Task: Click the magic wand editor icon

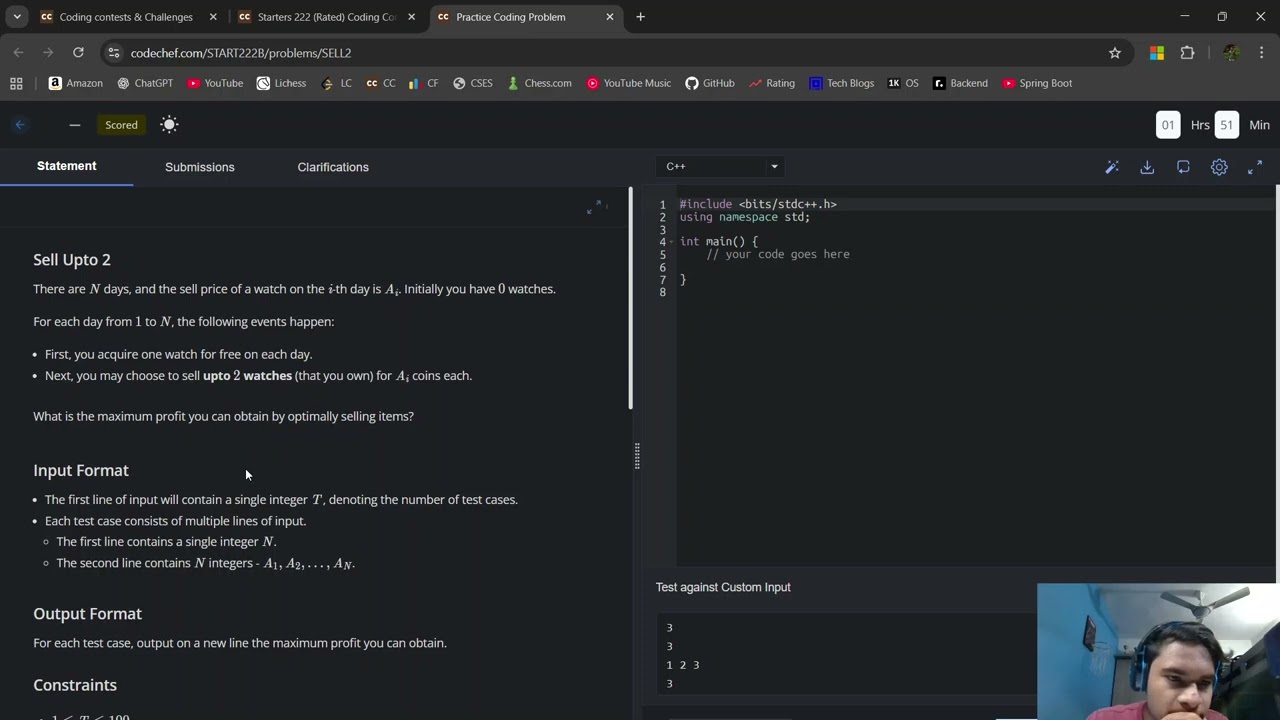Action: pos(1111,167)
